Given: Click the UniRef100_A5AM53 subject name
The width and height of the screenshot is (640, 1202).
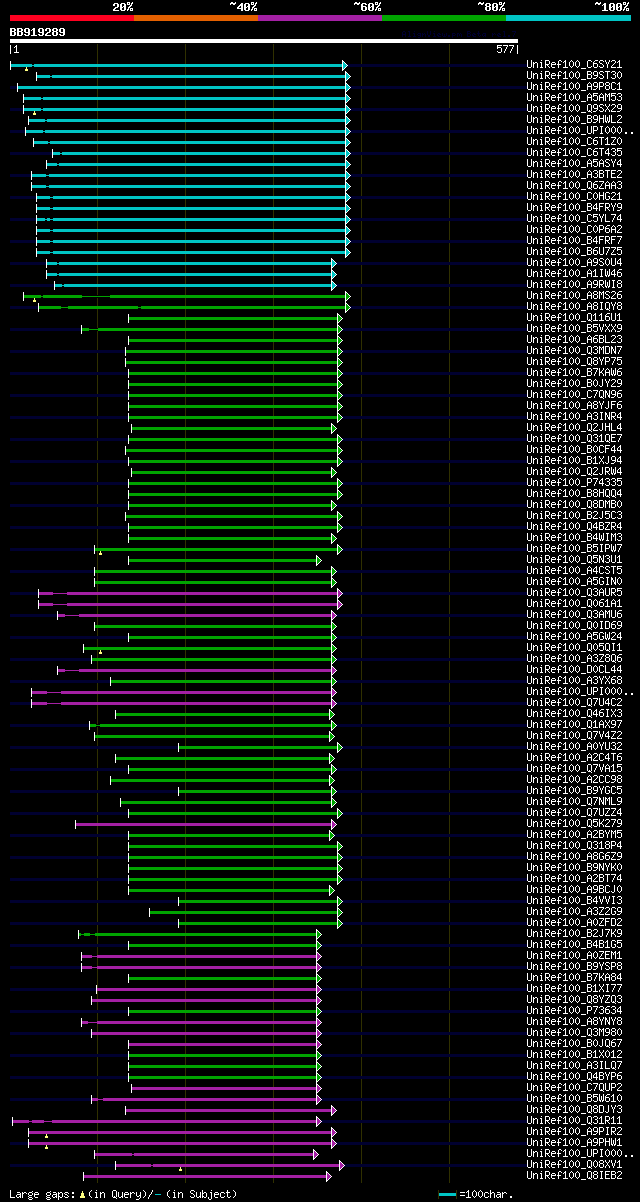Looking at the screenshot, I should pyautogui.click(x=576, y=97).
